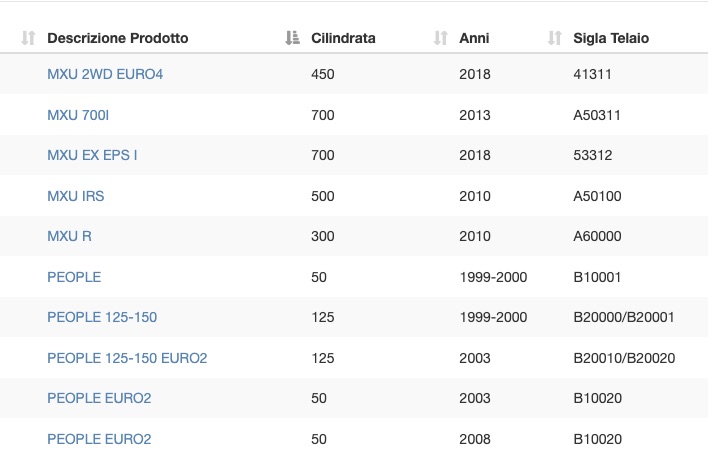
Task: Open the MXU 700I product link
Action: [x=78, y=115]
